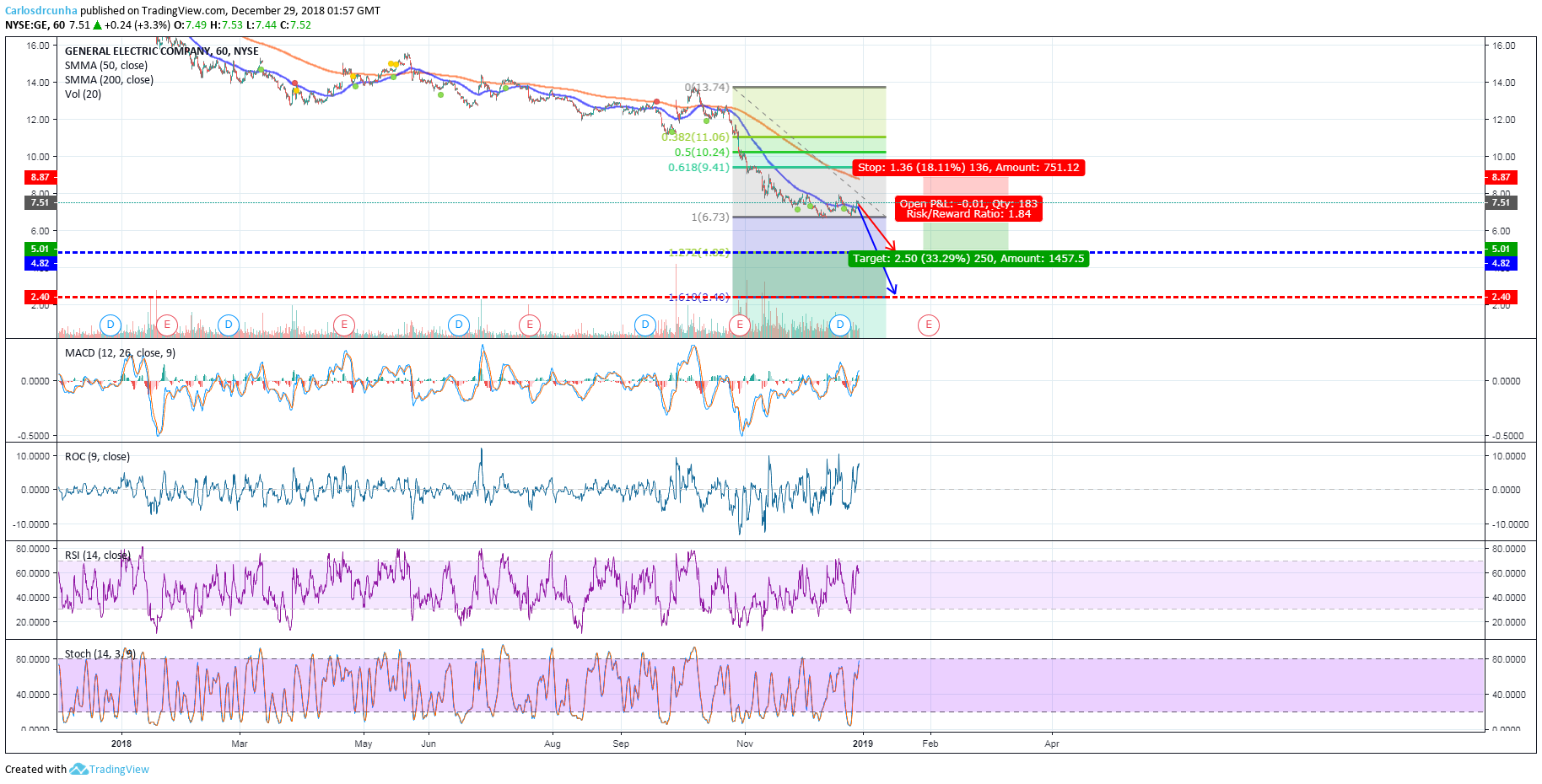Click the Stoch (14, 3, 3) pane label
This screenshot has height=784, width=1542.
pos(100,654)
